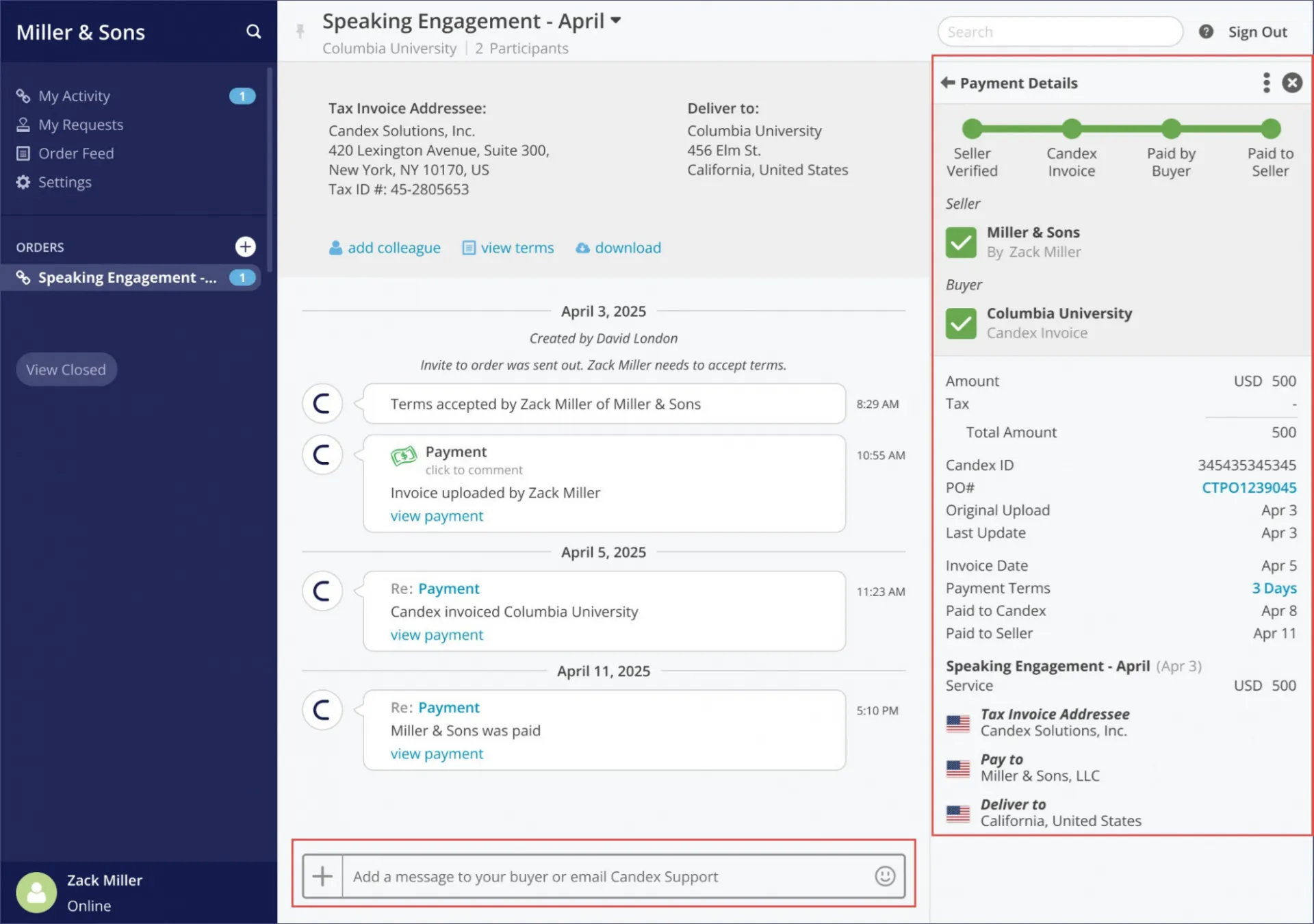The image size is (1314, 924).
Task: Open view payment for invoice uploaded message
Action: 437,516
